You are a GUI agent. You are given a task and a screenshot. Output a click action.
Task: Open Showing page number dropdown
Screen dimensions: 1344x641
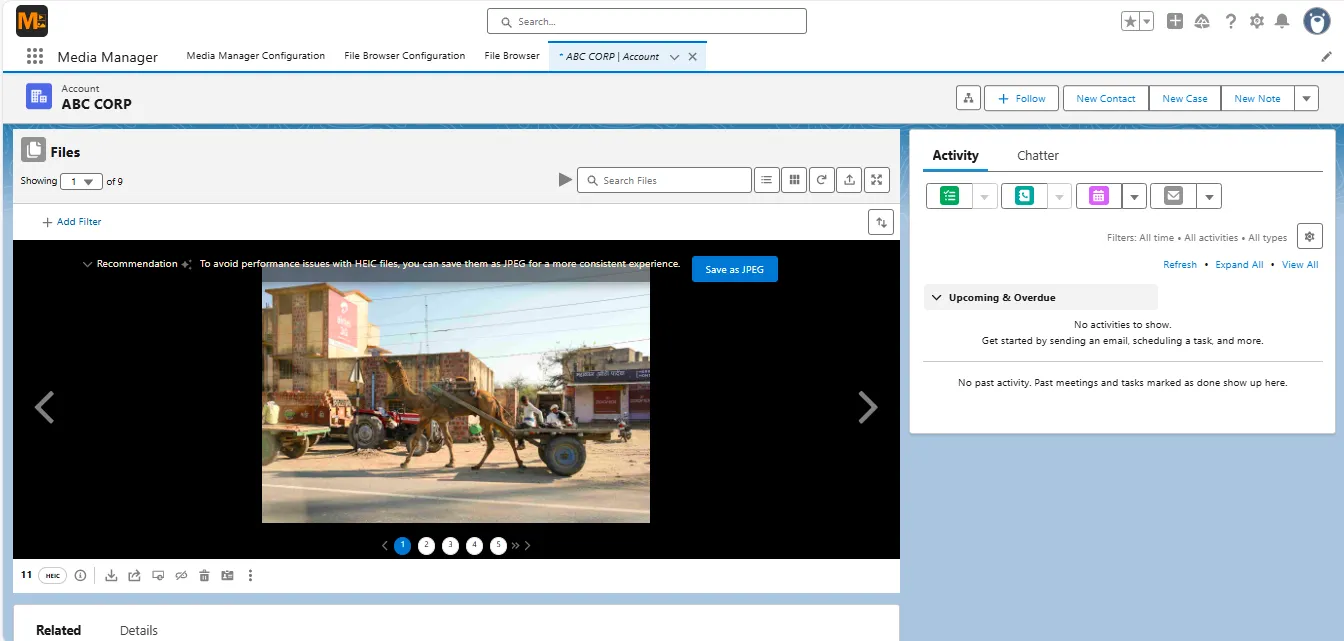pos(81,181)
